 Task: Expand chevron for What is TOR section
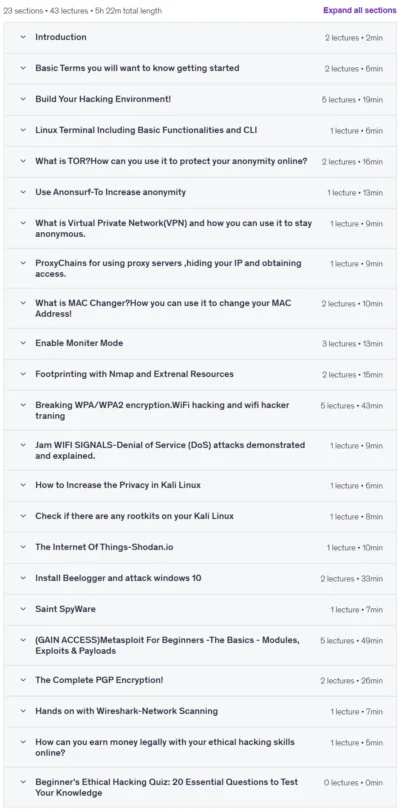pos(23,161)
